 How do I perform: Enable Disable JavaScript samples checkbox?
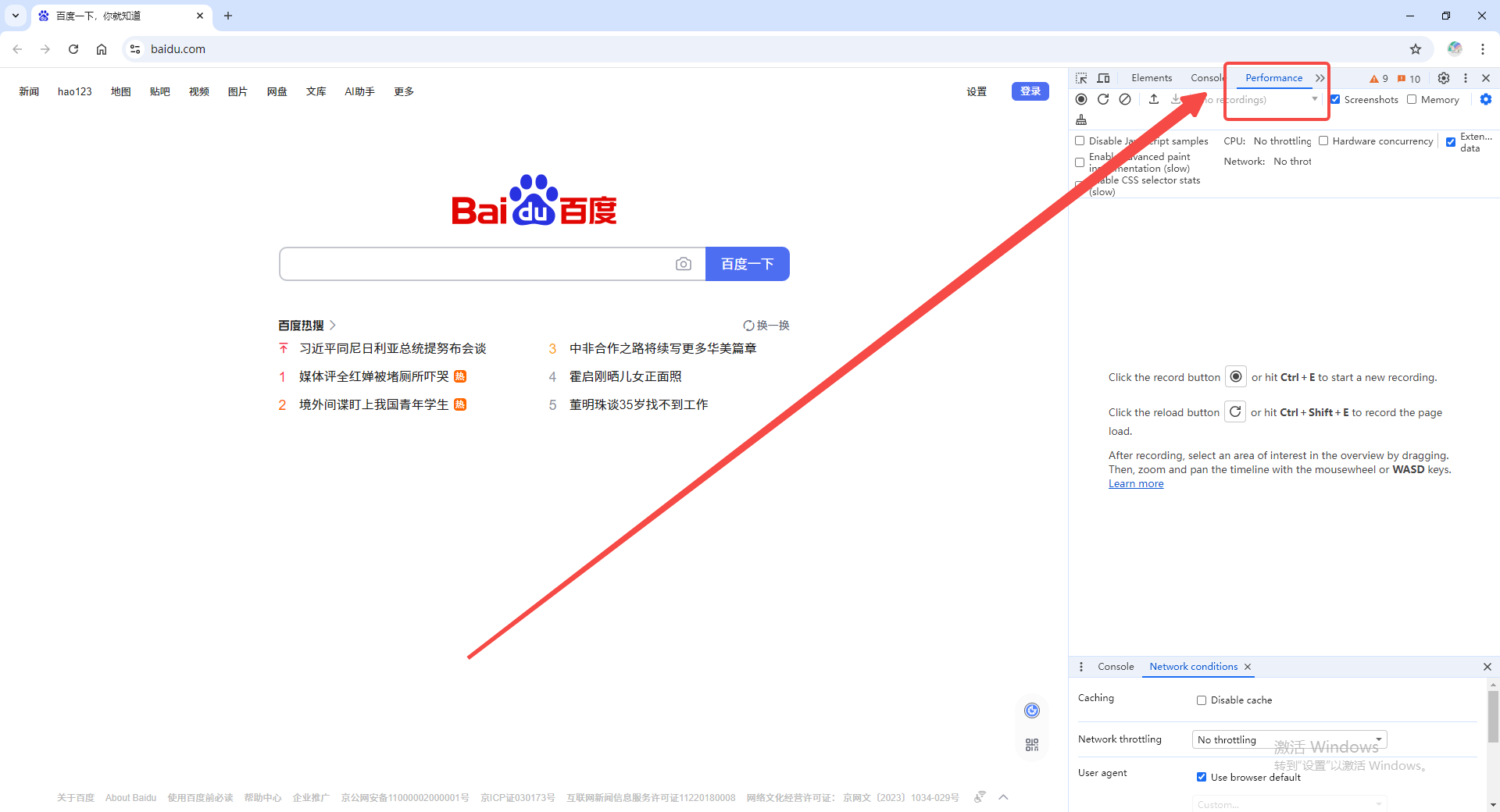coord(1080,141)
